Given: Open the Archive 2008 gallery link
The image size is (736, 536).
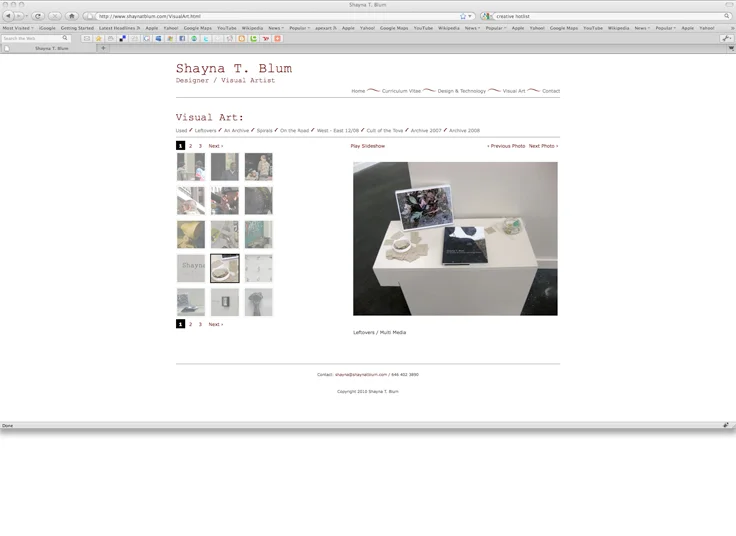Looking at the screenshot, I should (464, 130).
